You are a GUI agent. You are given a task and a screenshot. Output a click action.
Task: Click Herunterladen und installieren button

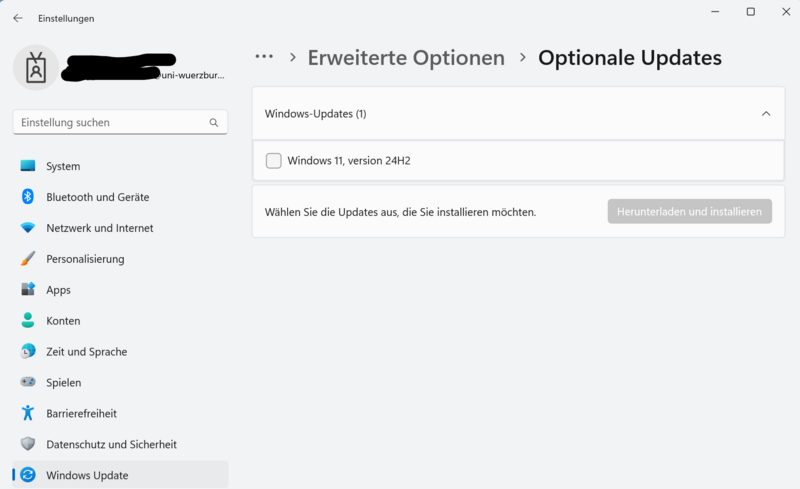[689, 211]
